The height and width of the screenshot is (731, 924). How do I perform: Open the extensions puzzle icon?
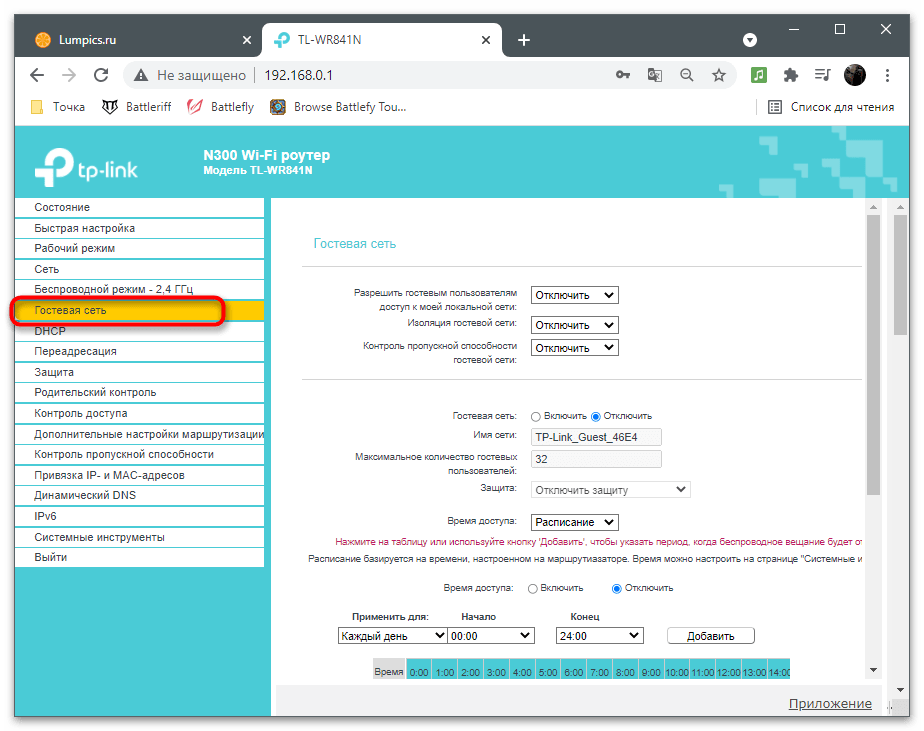pyautogui.click(x=790, y=75)
